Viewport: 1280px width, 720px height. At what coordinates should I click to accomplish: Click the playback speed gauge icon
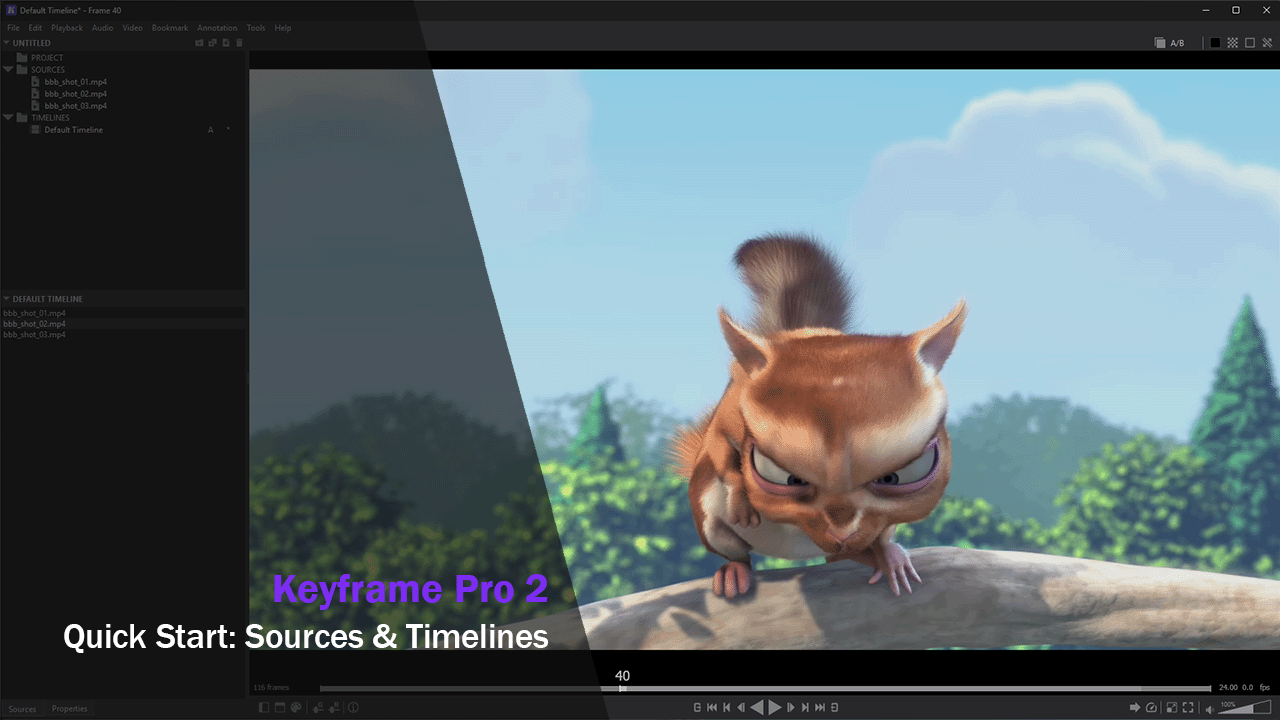[1151, 708]
